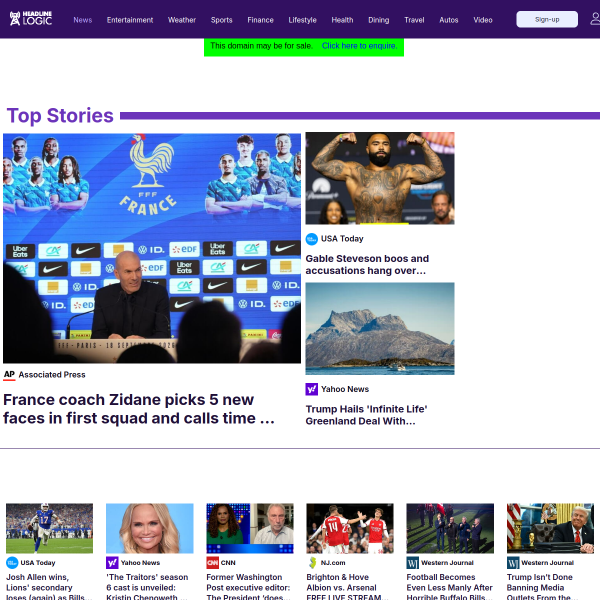
Task: Click 'This domain may be for sale.' text
Action: click(x=261, y=46)
